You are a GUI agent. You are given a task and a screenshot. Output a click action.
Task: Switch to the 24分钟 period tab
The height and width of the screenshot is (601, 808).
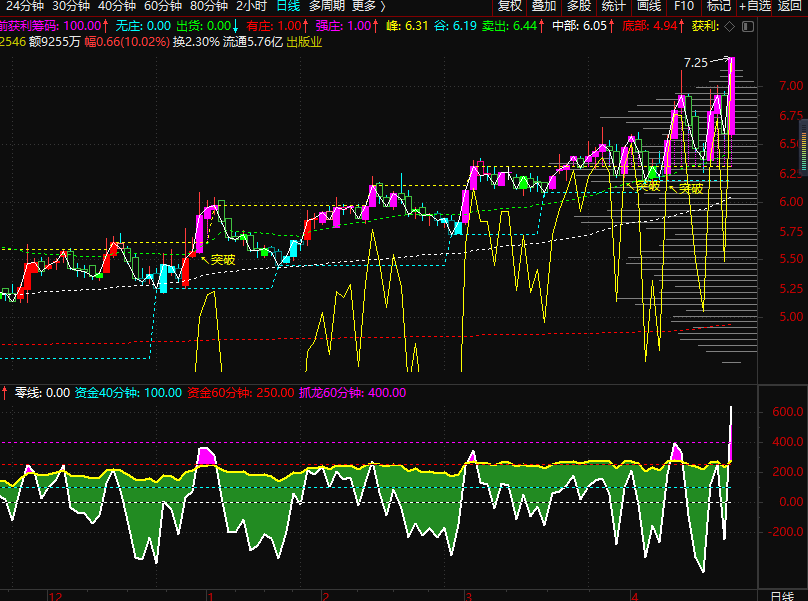(25, 6)
